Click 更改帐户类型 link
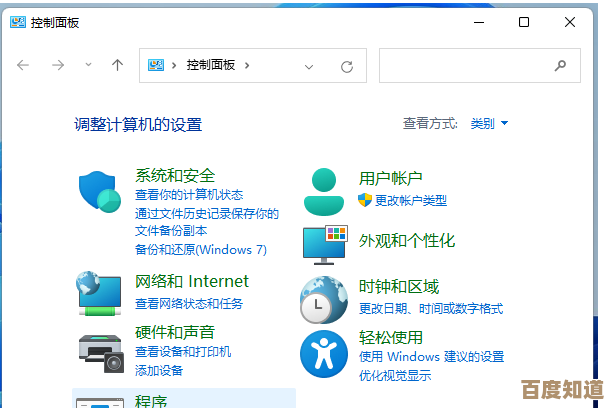The height and width of the screenshot is (408, 609). [x=410, y=201]
